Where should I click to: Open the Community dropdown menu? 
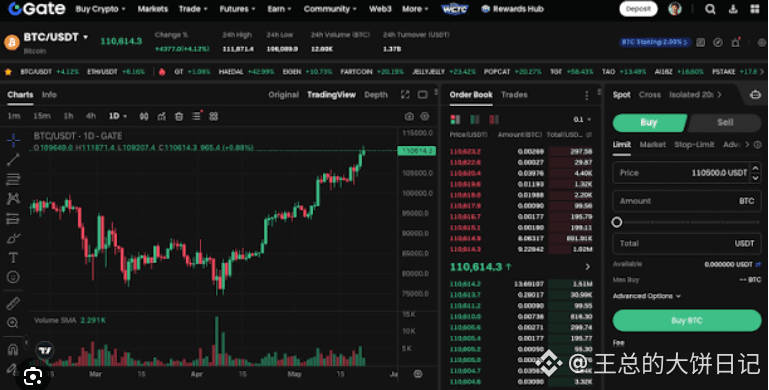(x=330, y=9)
